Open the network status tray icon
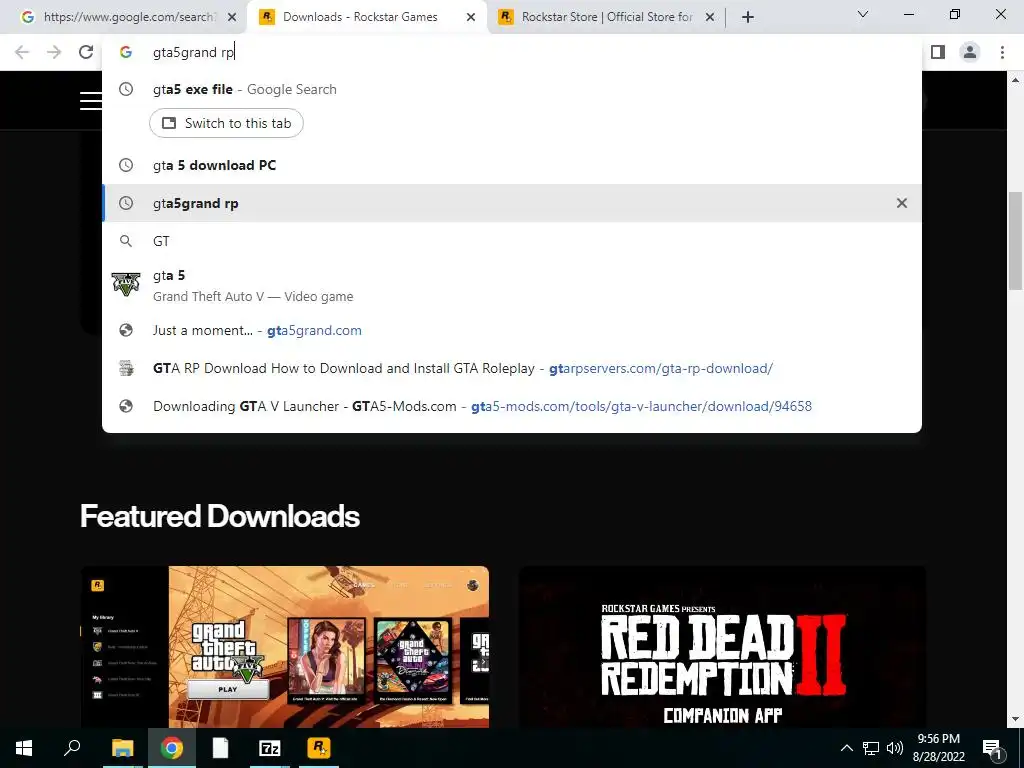The width and height of the screenshot is (1024, 768). (x=871, y=748)
